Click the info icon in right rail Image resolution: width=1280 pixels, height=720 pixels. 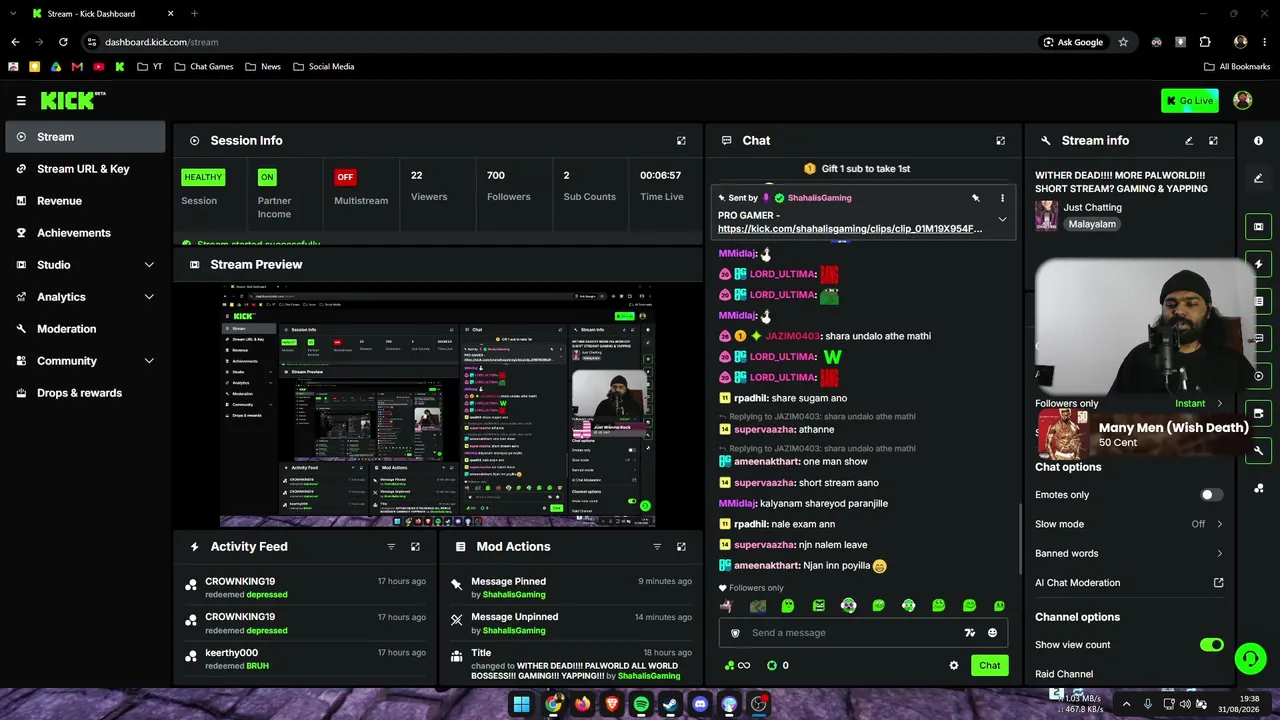click(1258, 141)
